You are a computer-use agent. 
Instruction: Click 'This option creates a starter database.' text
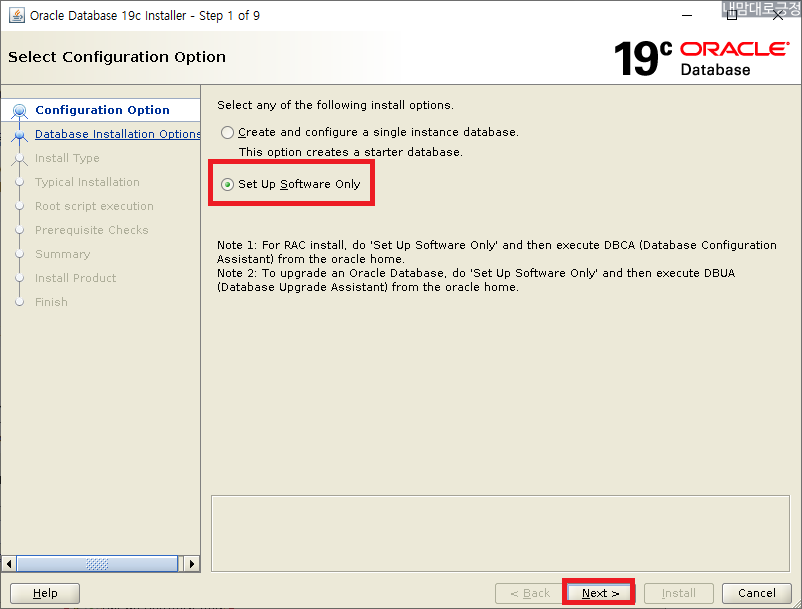350,152
